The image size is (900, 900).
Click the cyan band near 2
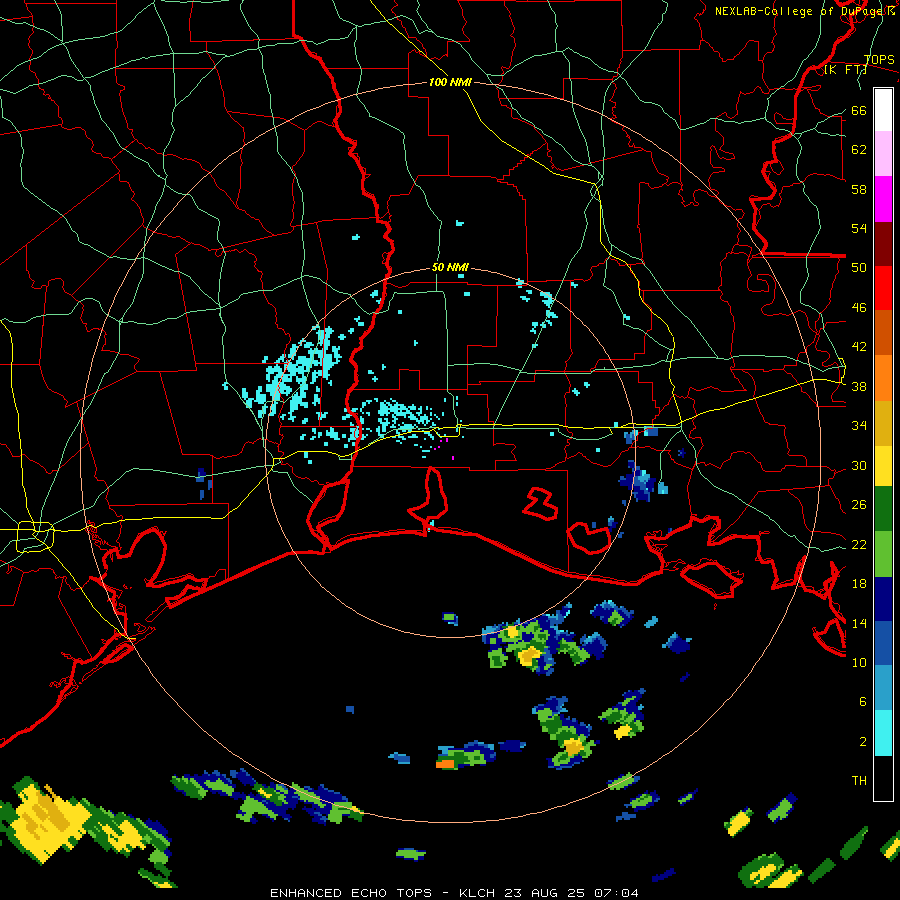pos(883,733)
